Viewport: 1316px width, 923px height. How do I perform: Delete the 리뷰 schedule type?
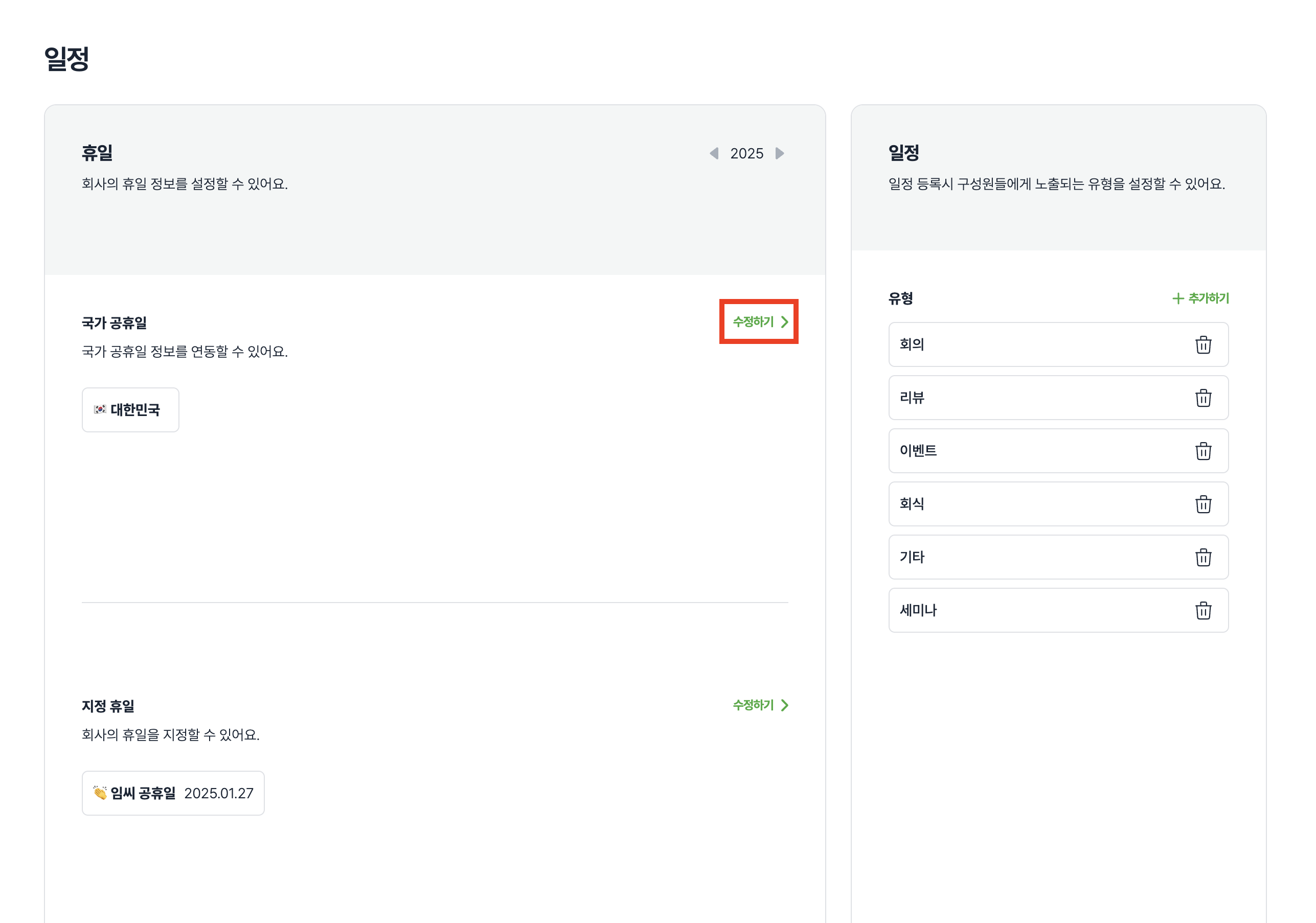click(1202, 398)
